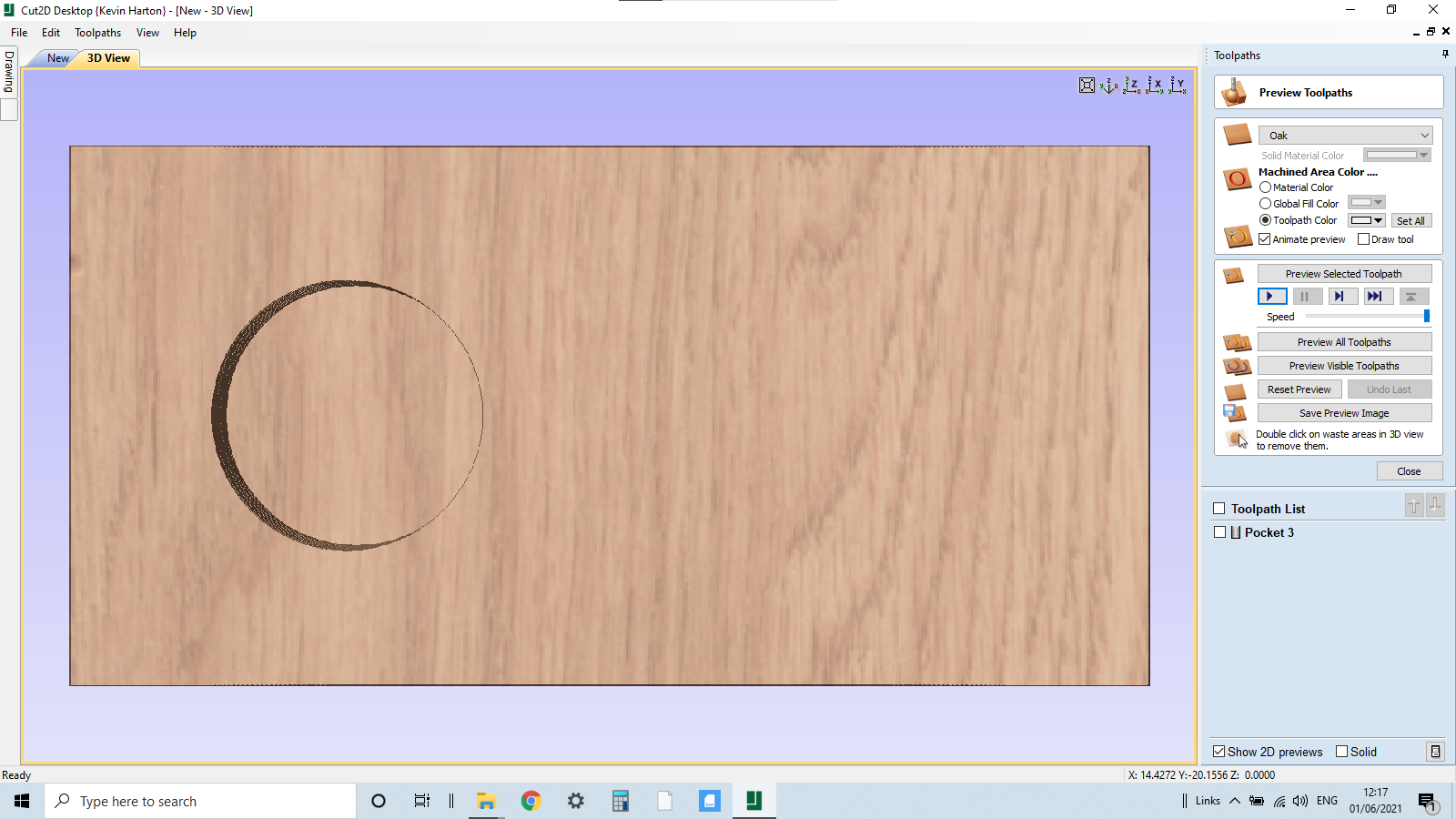Viewport: 1456px width, 819px height.
Task: Click the zoom-to-fit view icon
Action: [x=1087, y=86]
